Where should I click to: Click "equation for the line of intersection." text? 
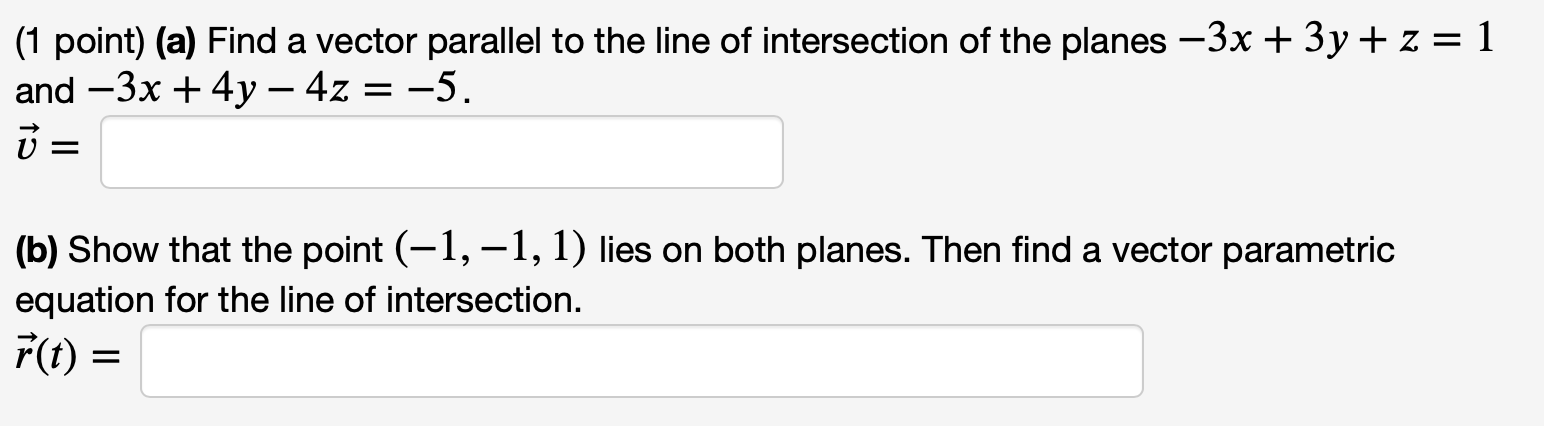[298, 300]
